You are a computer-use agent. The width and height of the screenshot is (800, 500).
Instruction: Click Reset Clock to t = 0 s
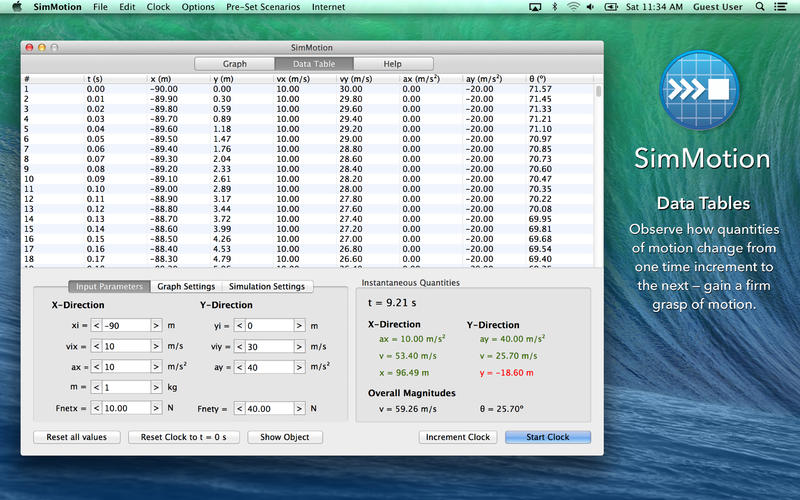[183, 437]
